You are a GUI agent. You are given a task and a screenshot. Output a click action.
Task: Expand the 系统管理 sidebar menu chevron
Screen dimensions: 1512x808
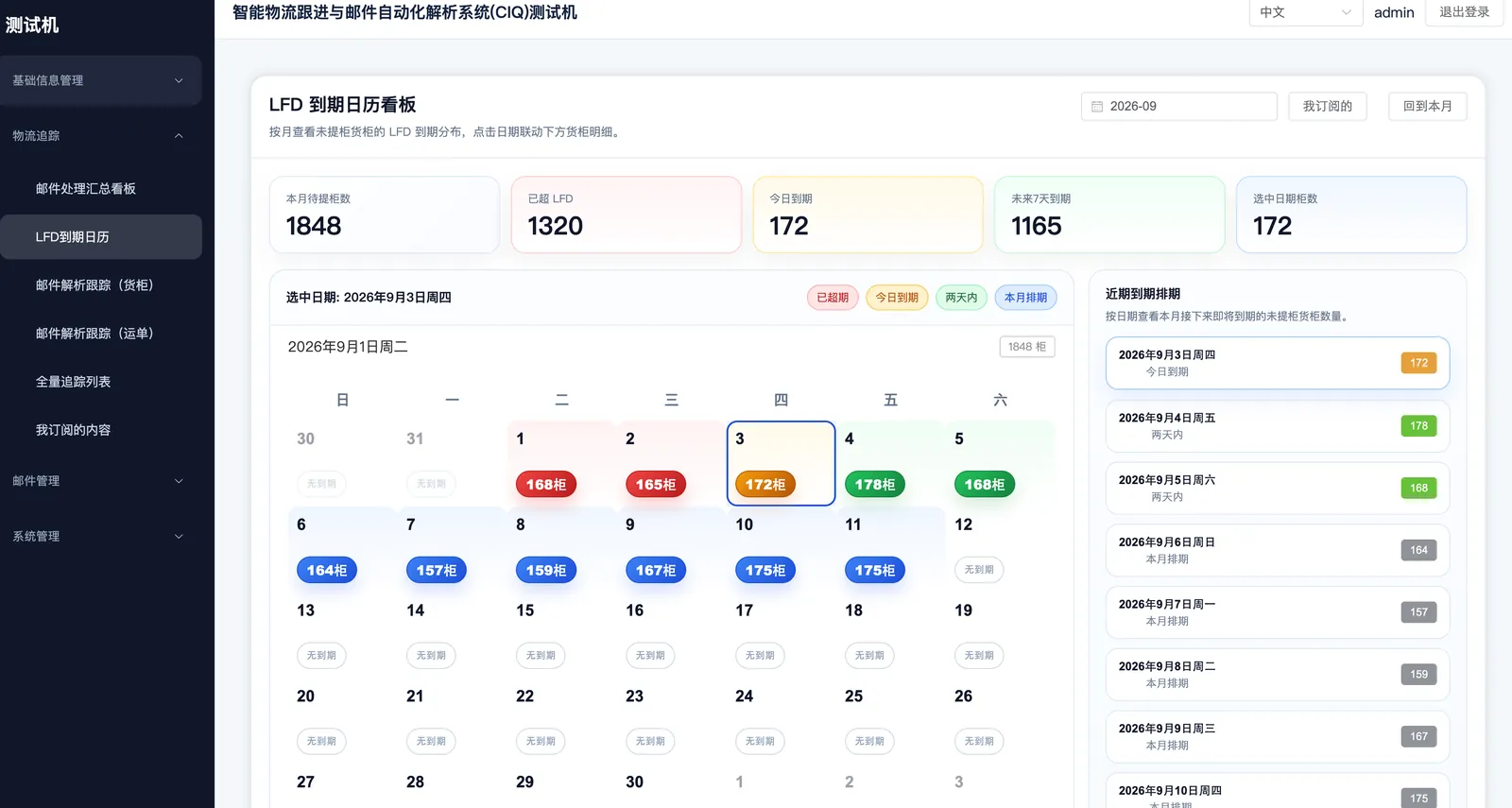(x=179, y=537)
